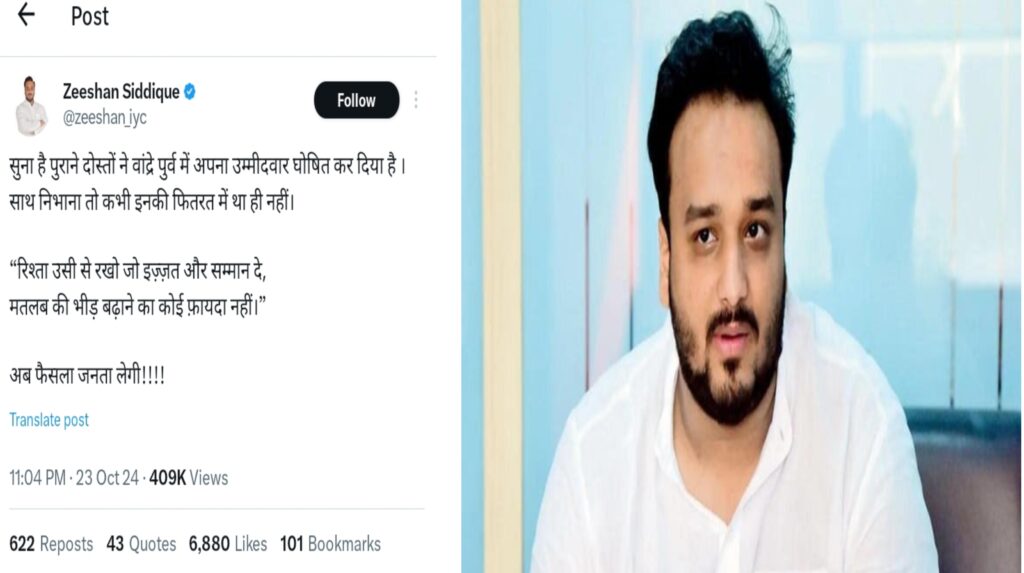Viewport: 1024px width, 573px height.
Task: Open the three-dot more options menu
Action: pyautogui.click(x=416, y=100)
